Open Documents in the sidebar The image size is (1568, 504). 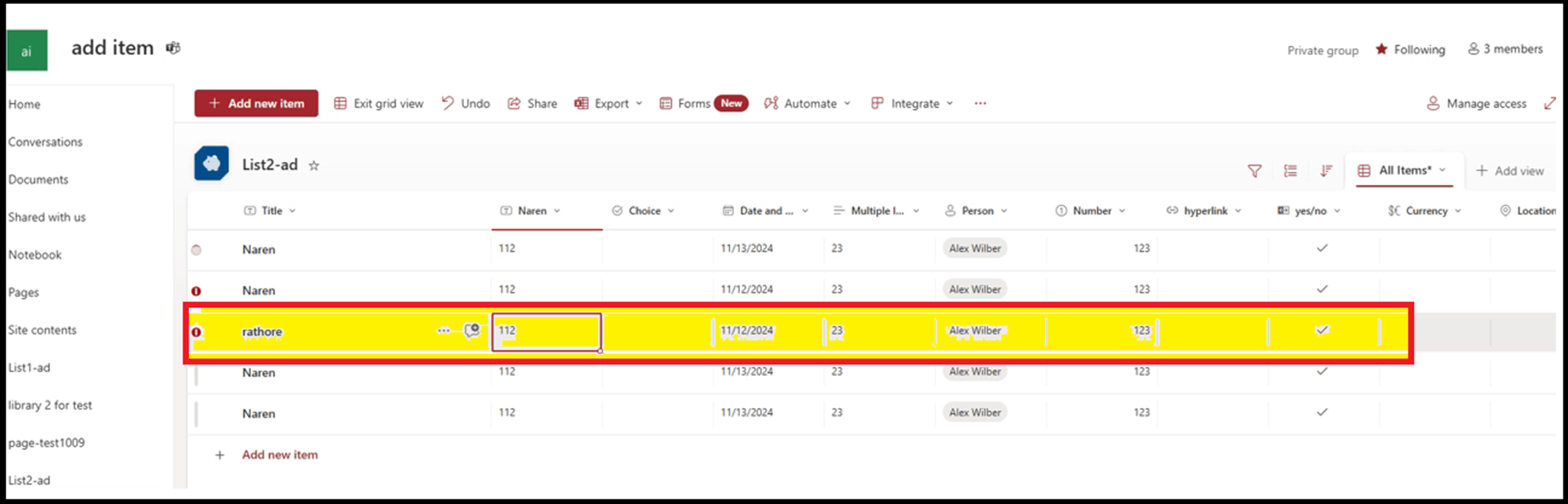[39, 179]
